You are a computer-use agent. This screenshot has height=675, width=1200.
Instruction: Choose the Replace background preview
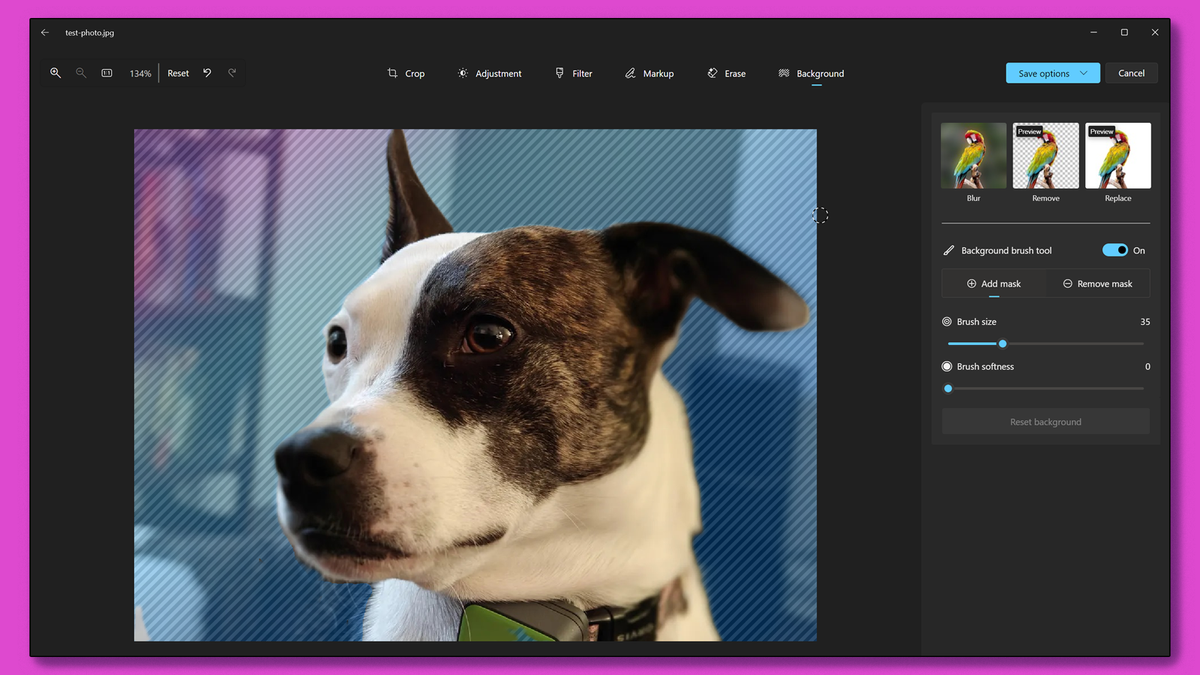click(1117, 155)
